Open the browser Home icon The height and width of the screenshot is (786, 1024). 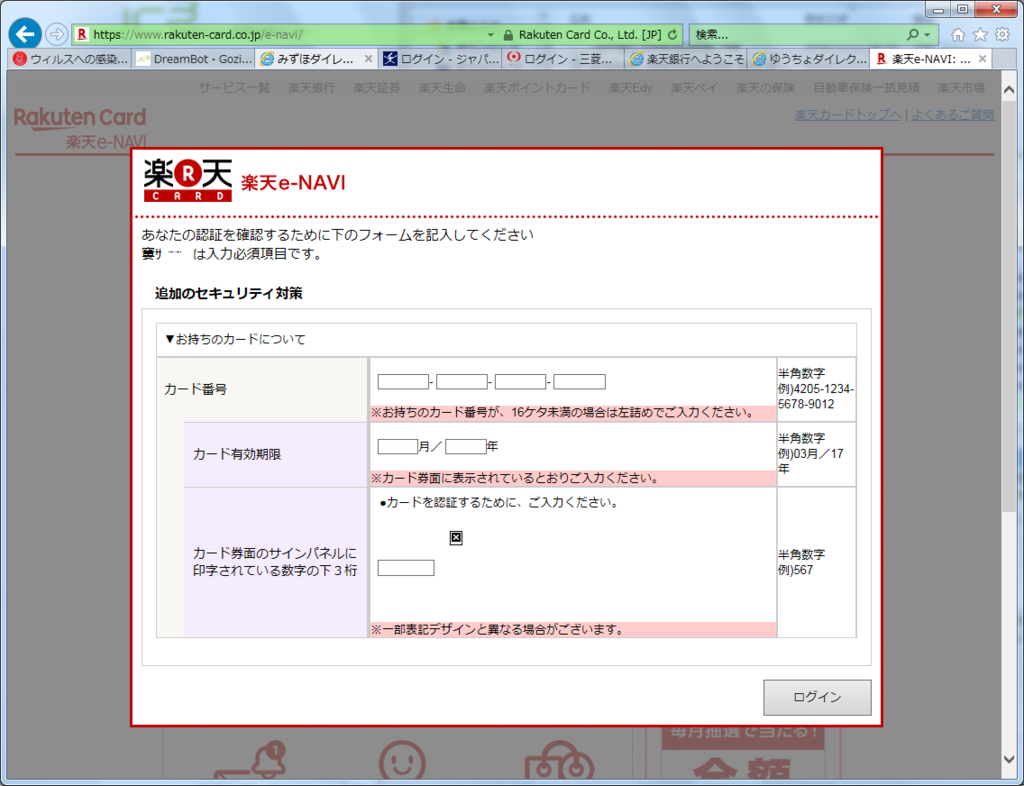[957, 35]
